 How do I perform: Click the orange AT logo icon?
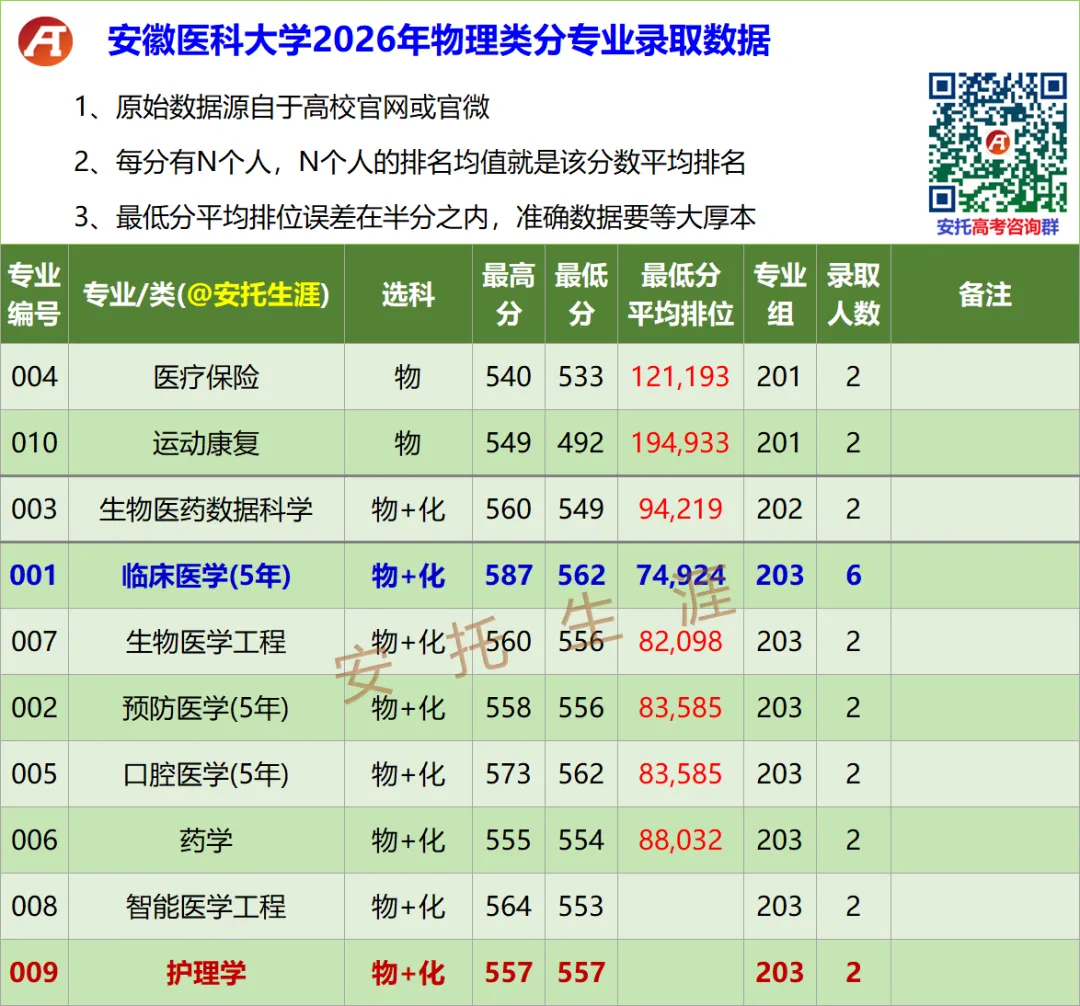point(45,41)
